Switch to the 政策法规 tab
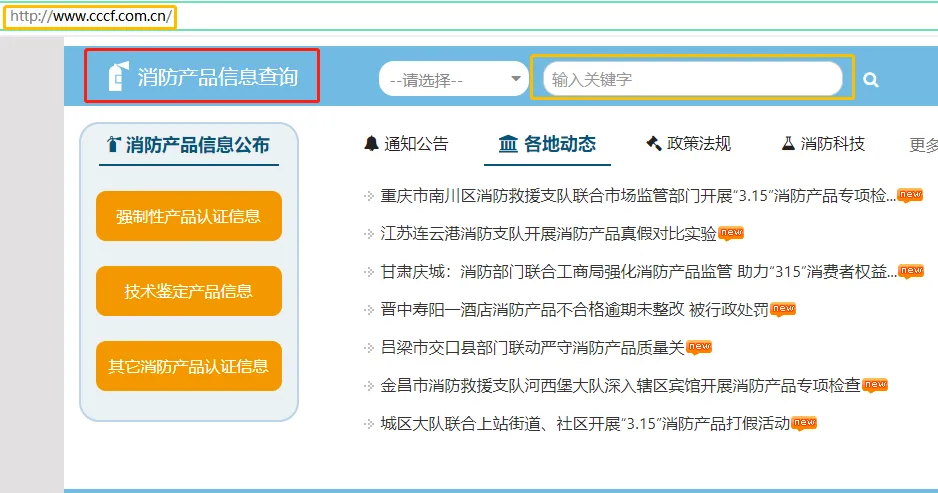938x493 pixels. [699, 144]
